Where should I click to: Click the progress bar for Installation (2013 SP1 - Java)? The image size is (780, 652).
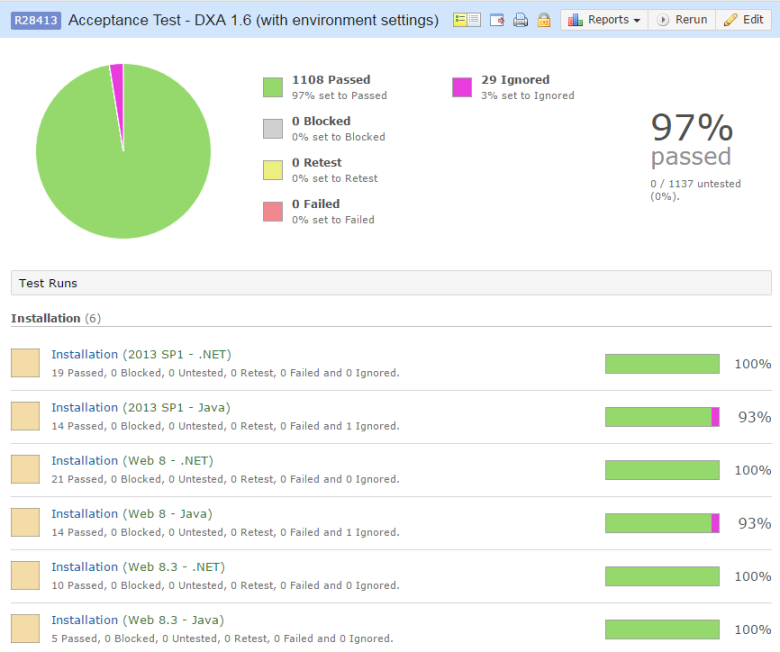[x=662, y=417]
